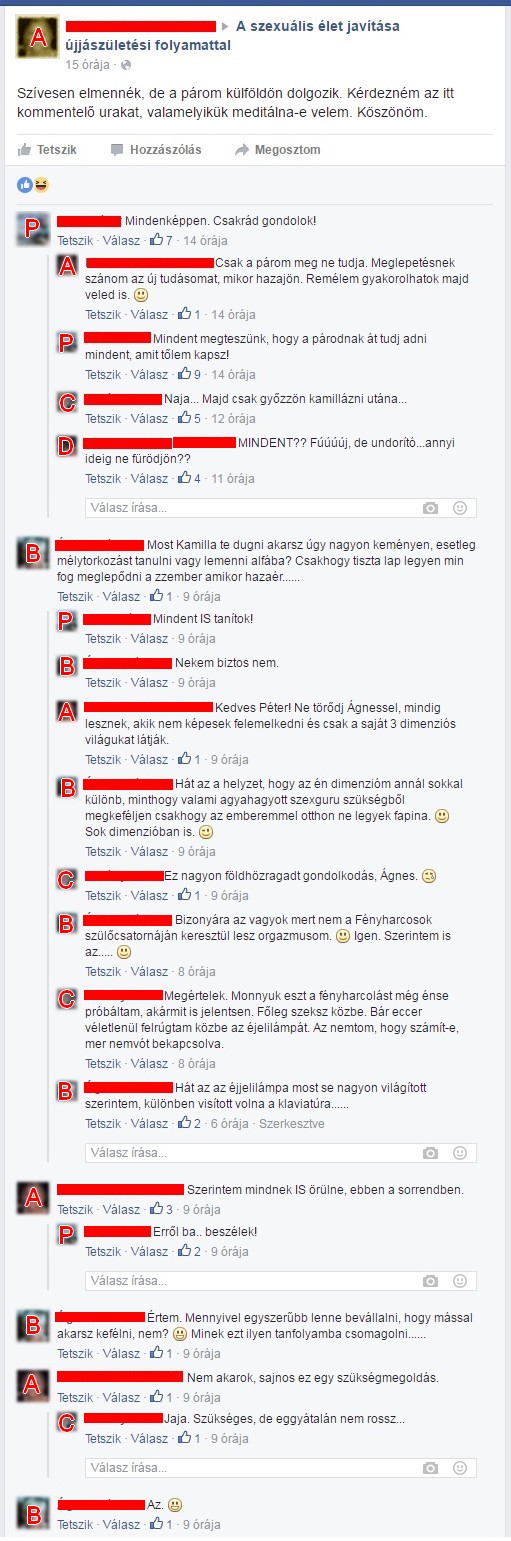Click Tetszik under 'Nekem biztos nem.' comment
This screenshot has height=1541, width=511.
[103, 682]
